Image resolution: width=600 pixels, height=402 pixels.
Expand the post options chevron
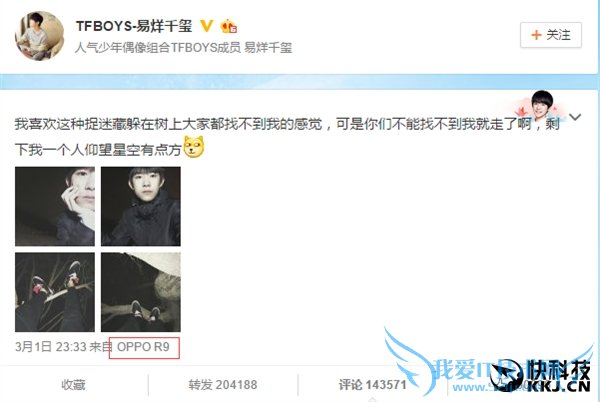(x=575, y=117)
